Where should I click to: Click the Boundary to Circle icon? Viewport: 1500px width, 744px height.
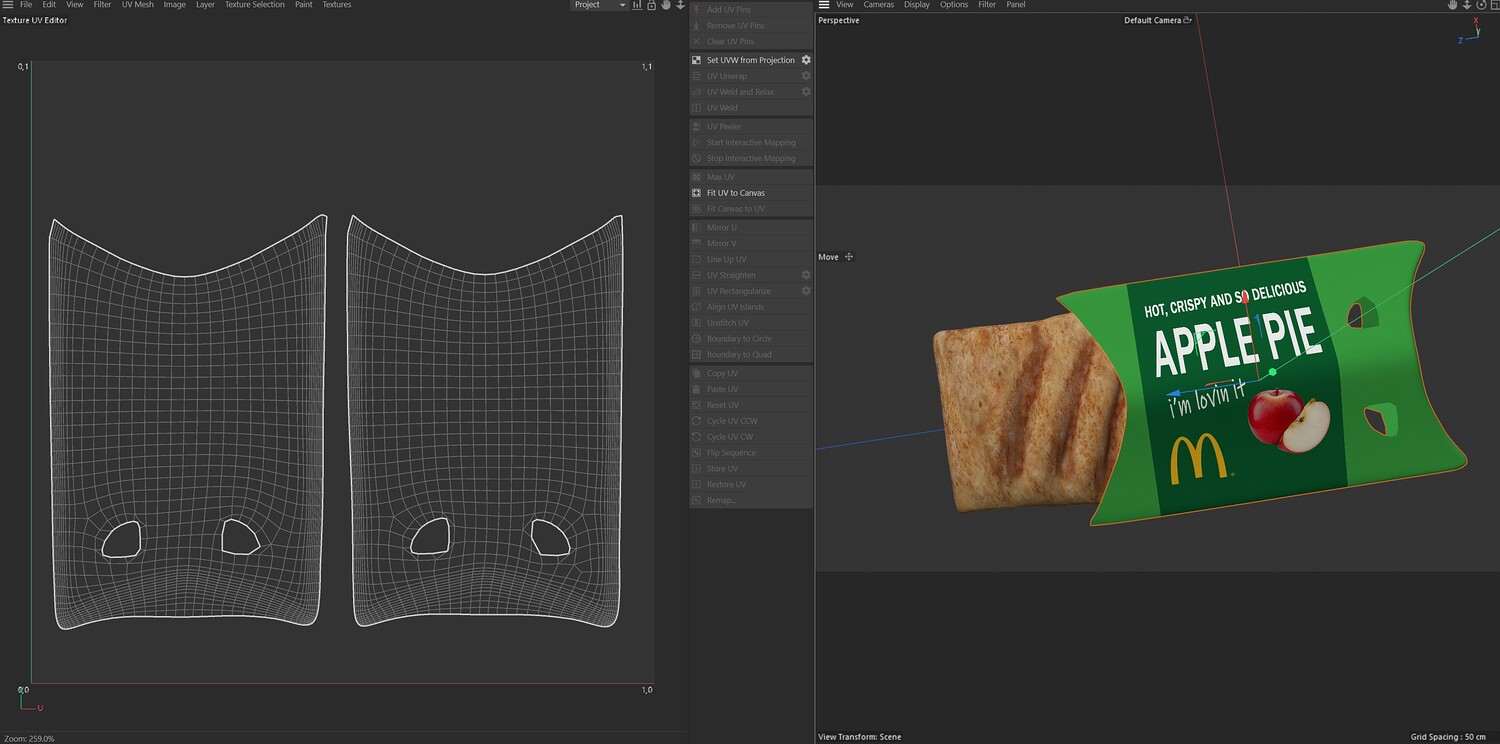pos(697,339)
